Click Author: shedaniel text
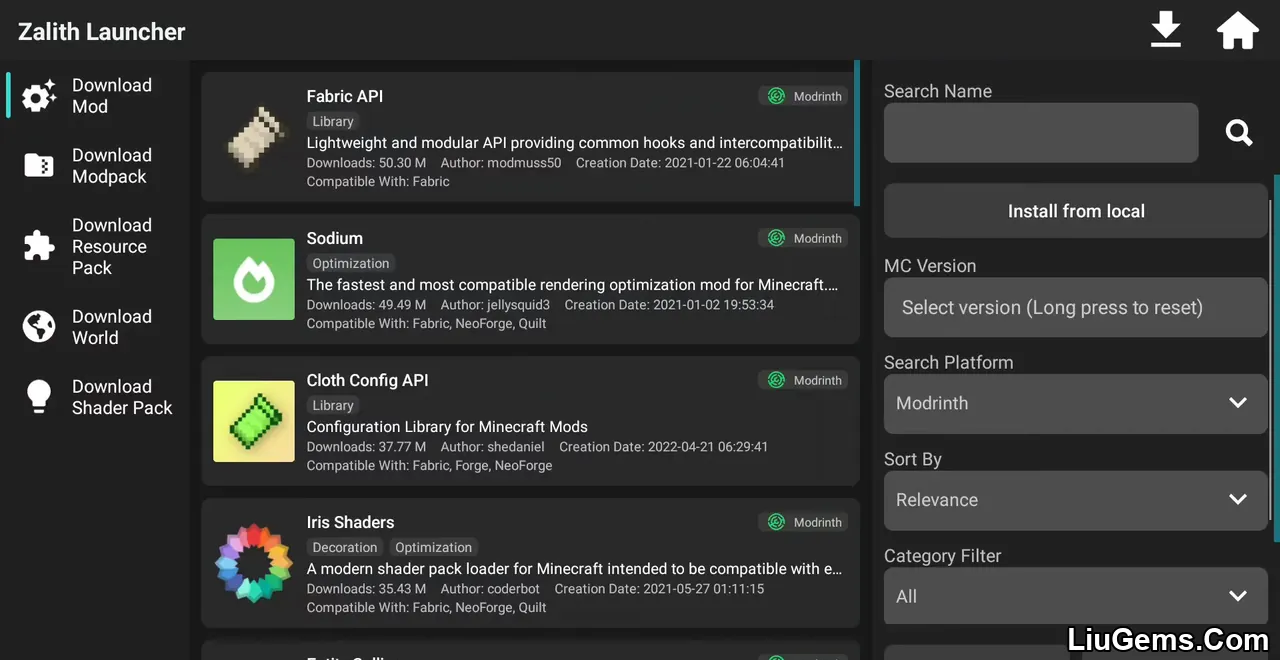 tap(493, 446)
